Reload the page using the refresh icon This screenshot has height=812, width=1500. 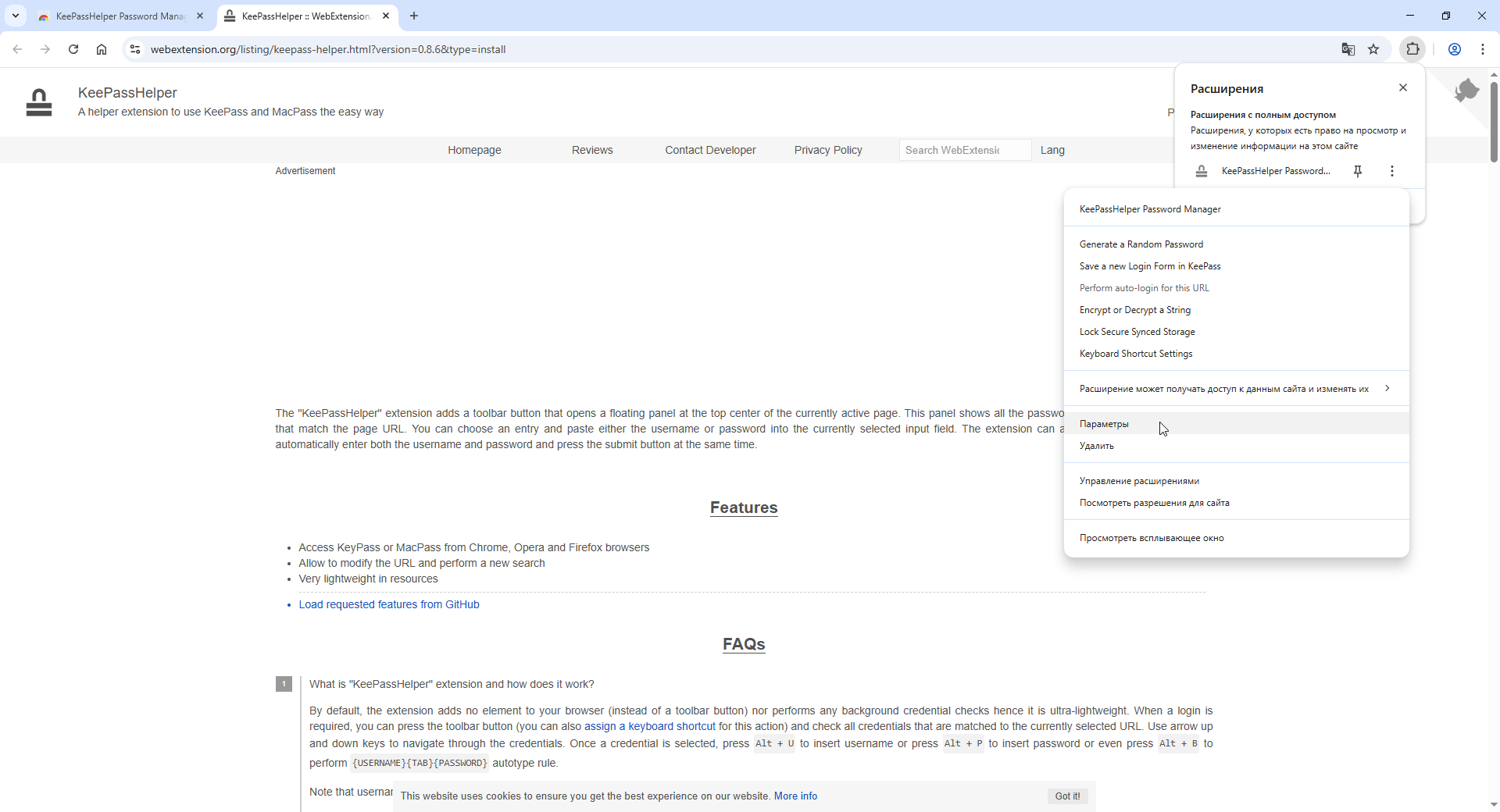(x=73, y=49)
